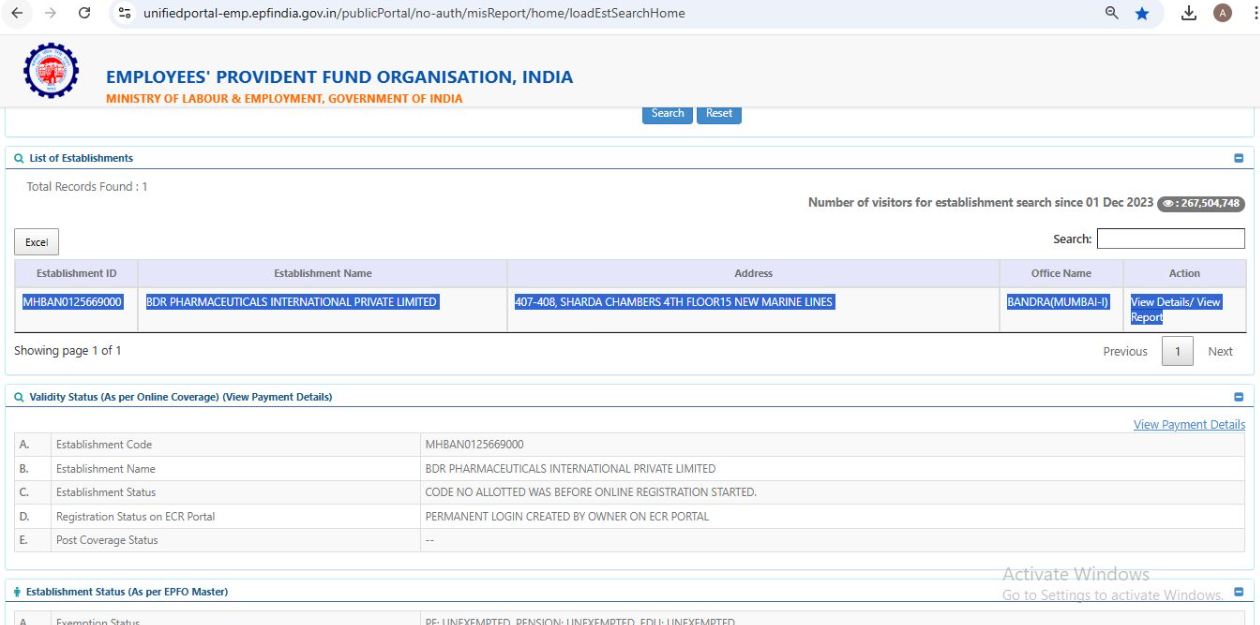Click the Validity Status panel heading
This screenshot has height=625, width=1260.
point(181,397)
